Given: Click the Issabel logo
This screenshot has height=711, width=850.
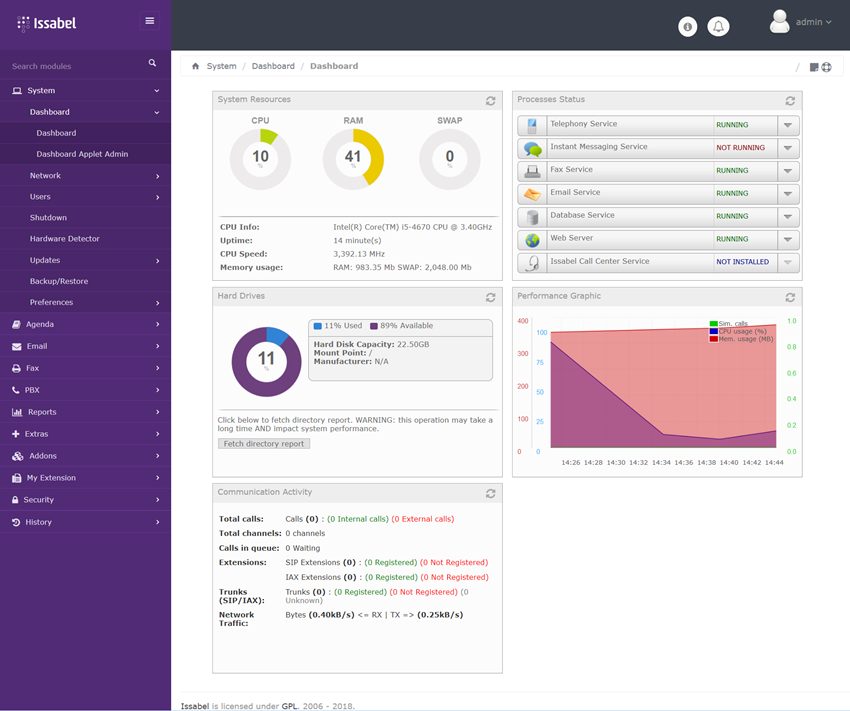Looking at the screenshot, I should [x=47, y=23].
